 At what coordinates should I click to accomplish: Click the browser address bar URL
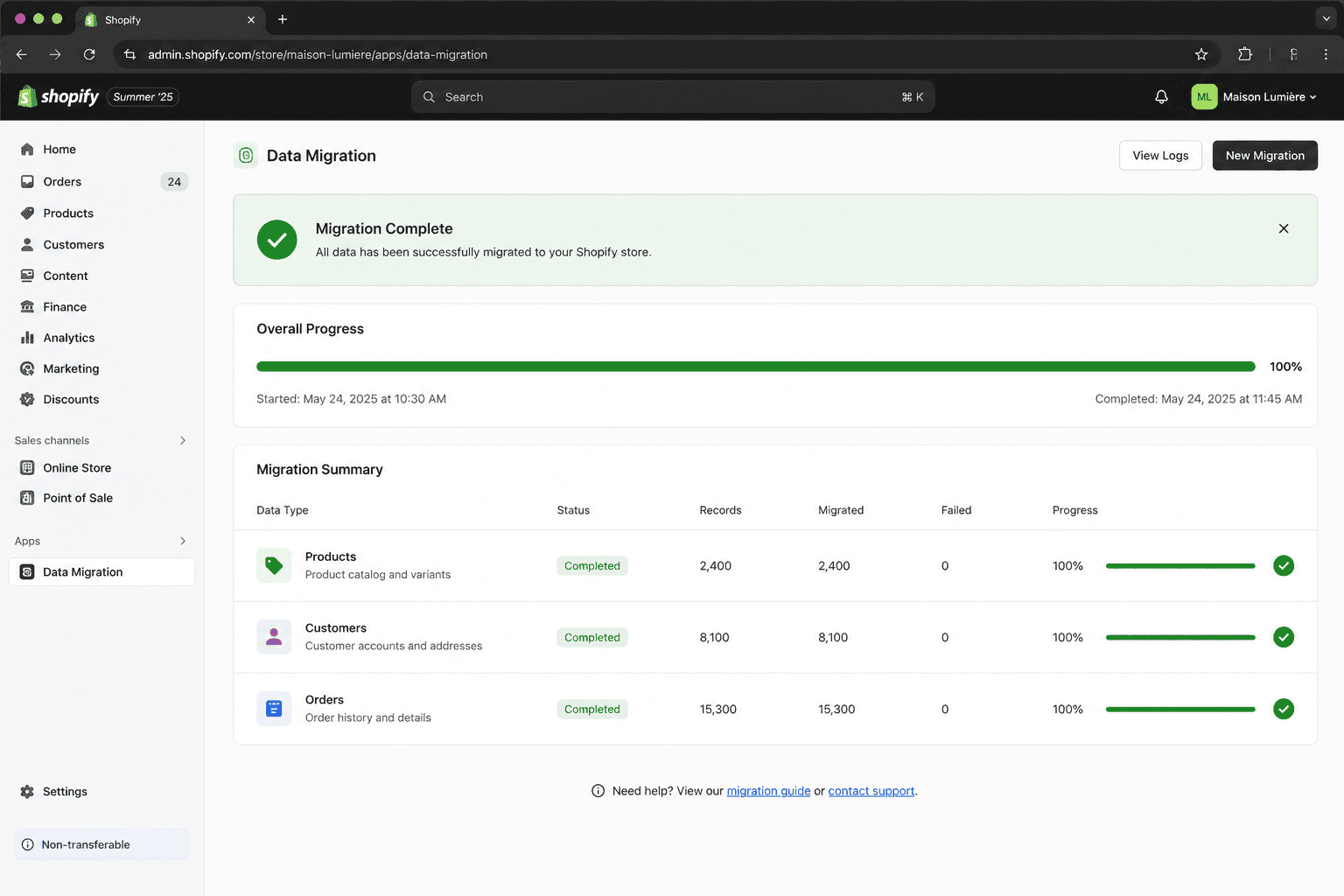click(318, 54)
